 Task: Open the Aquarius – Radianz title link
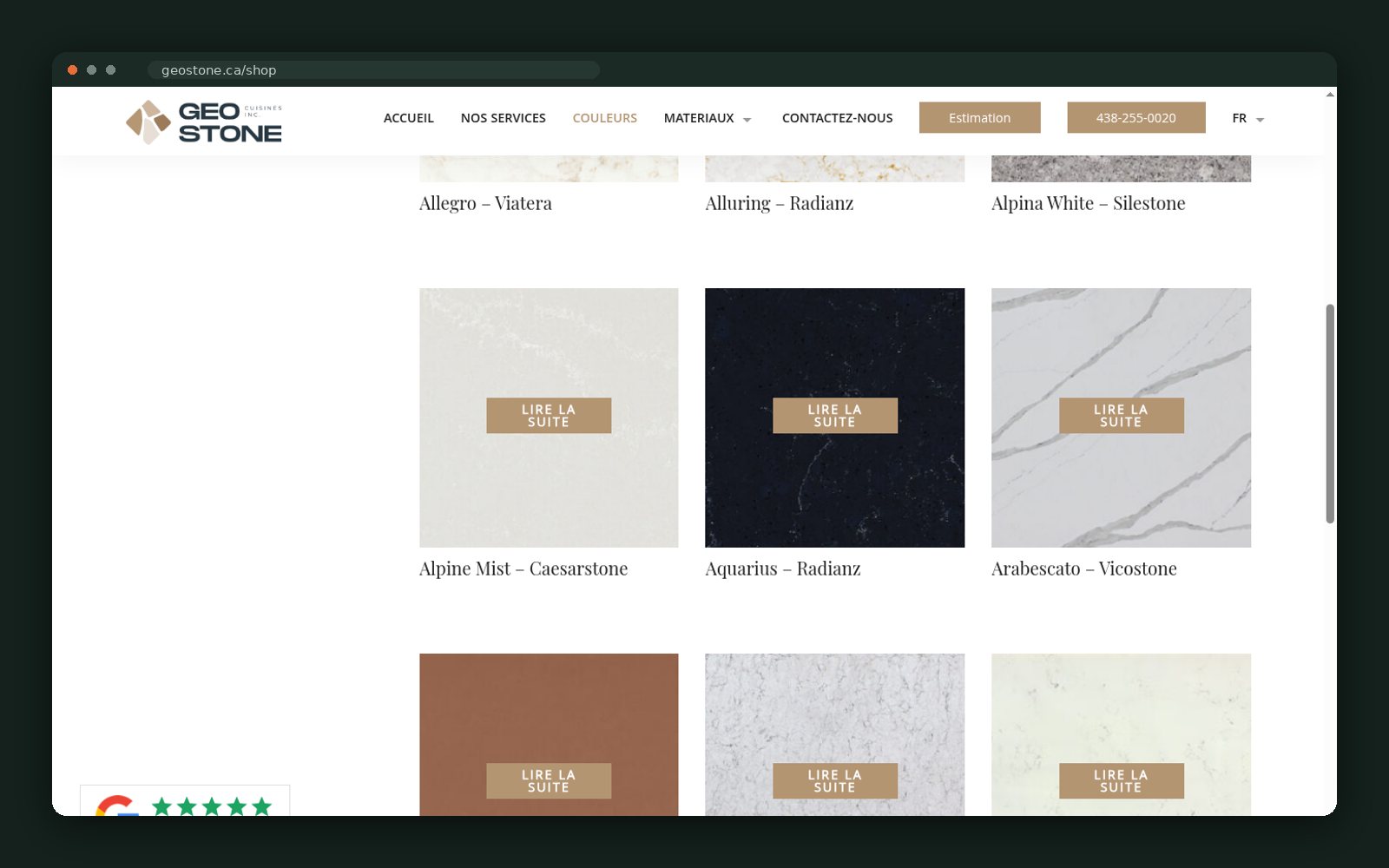[x=782, y=569]
